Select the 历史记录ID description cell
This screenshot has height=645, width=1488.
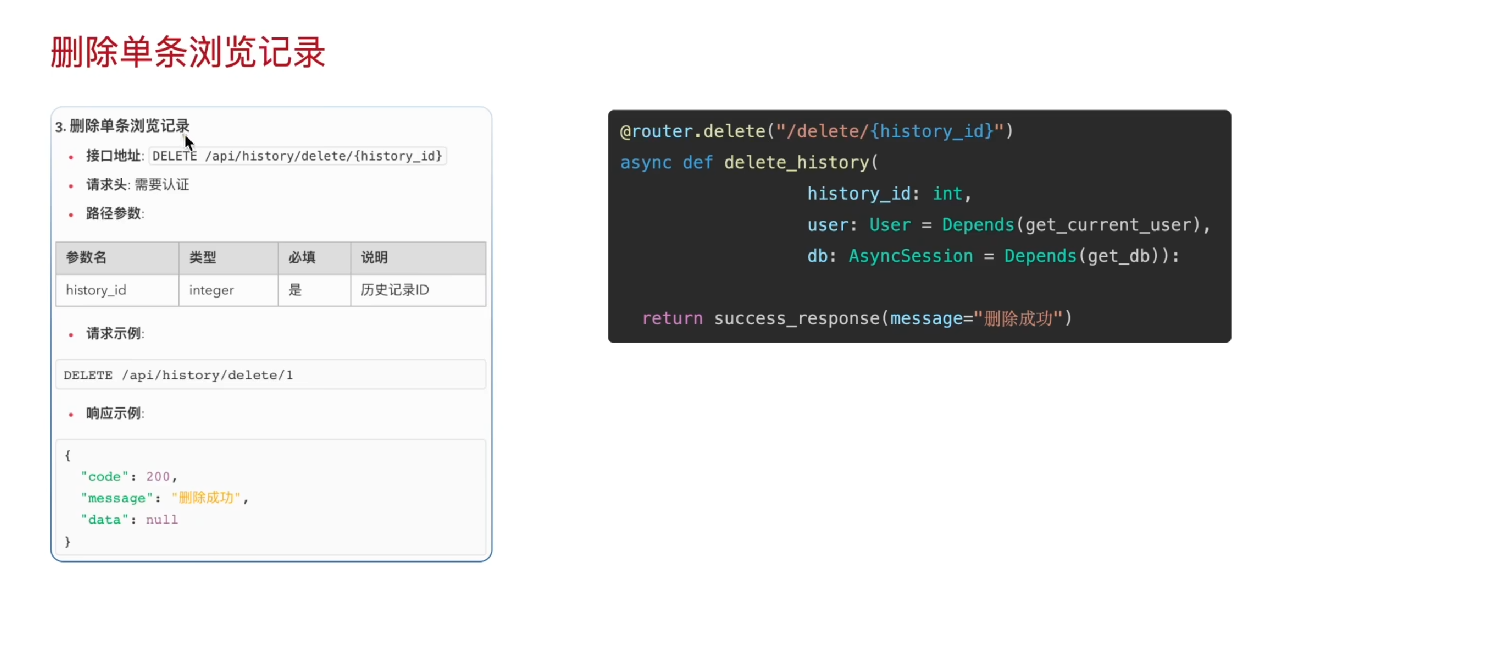418,290
